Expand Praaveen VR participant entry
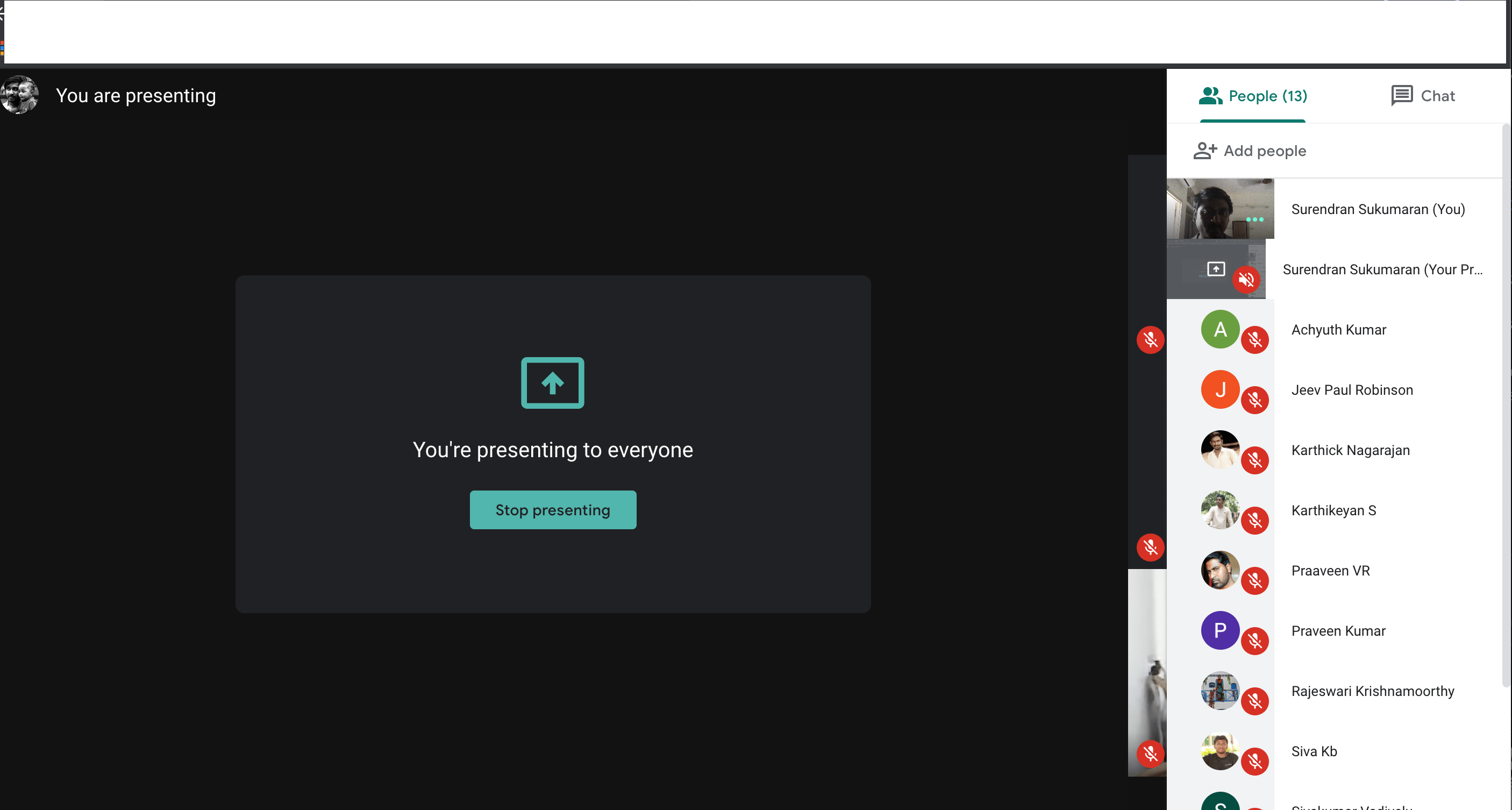This screenshot has height=810, width=1512. pyautogui.click(x=1330, y=571)
